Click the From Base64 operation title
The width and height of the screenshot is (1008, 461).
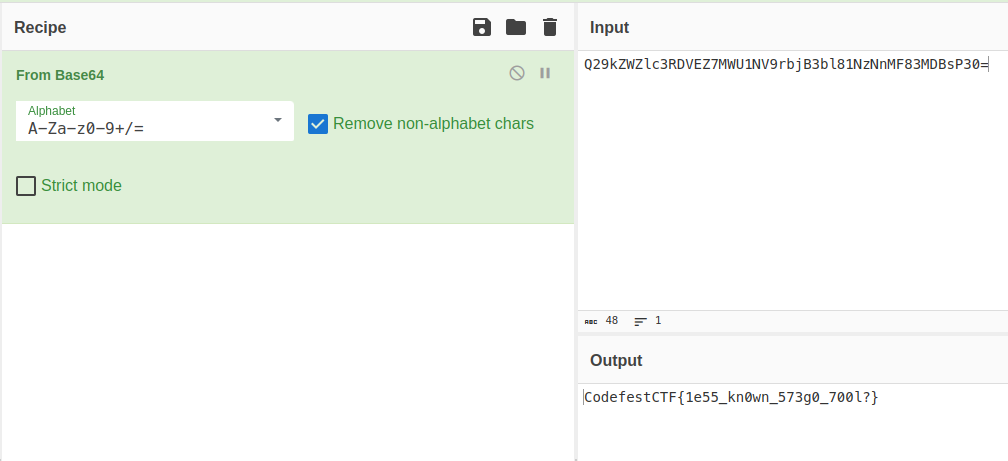(x=60, y=75)
